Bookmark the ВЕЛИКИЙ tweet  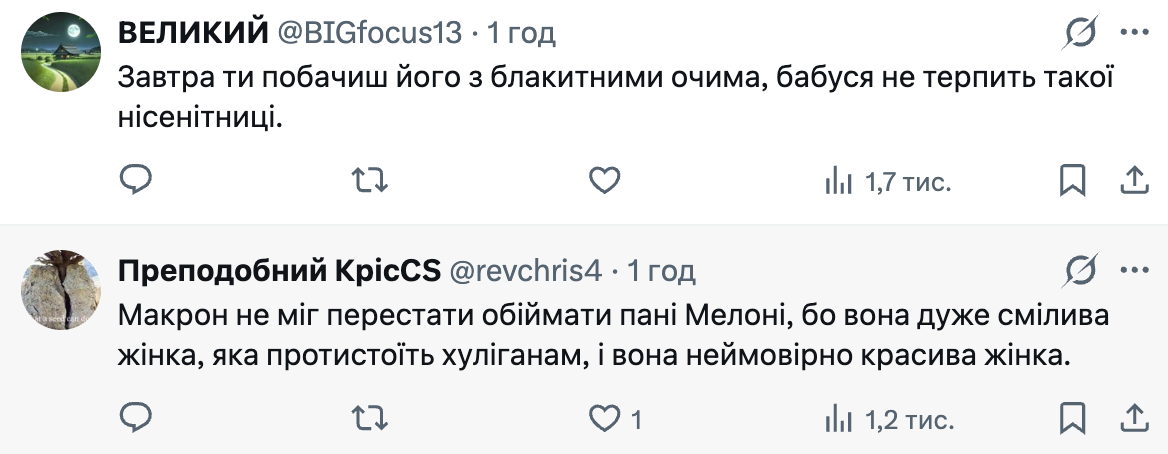1072,180
